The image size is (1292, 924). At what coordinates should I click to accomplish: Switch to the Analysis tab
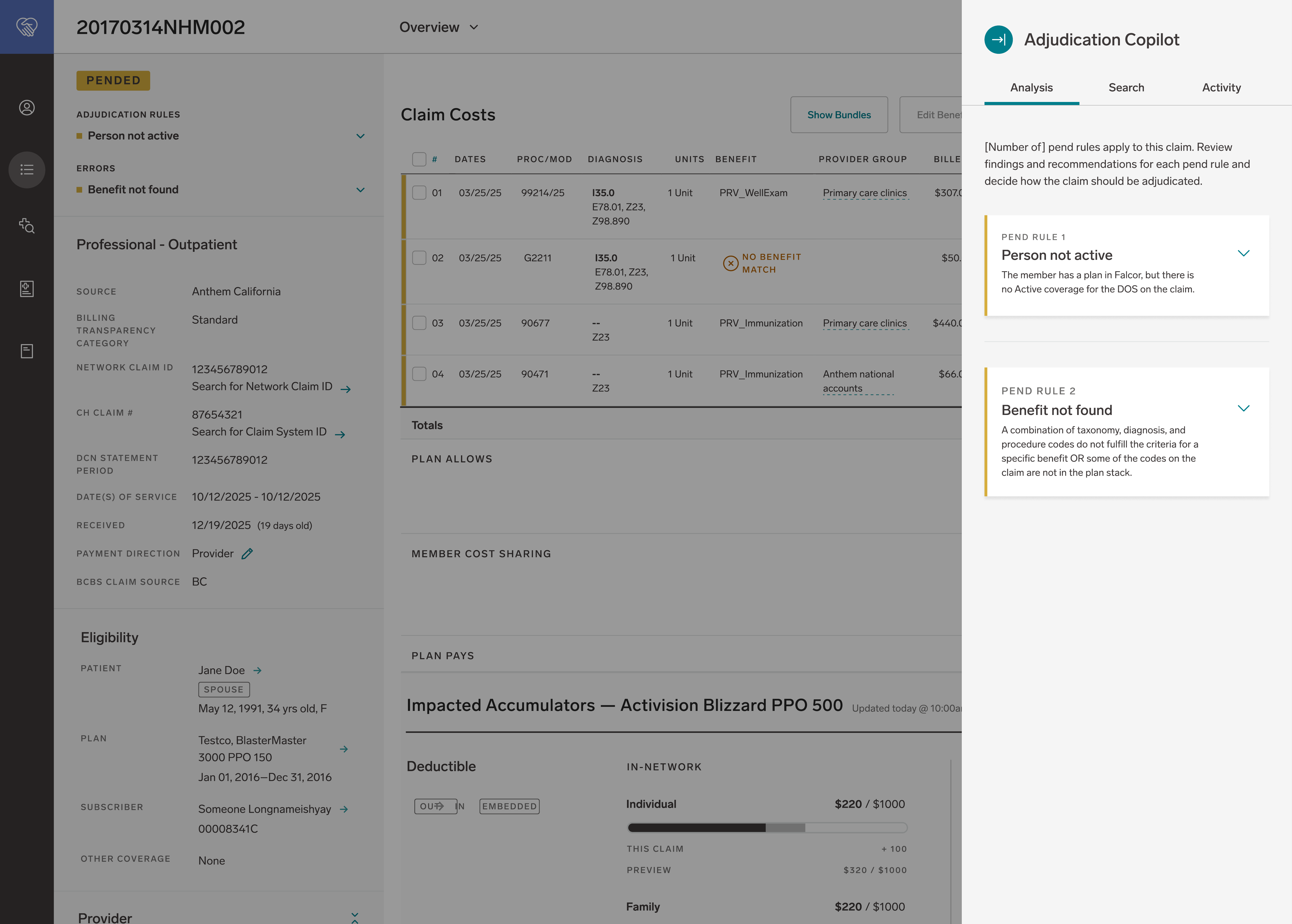[1031, 88]
